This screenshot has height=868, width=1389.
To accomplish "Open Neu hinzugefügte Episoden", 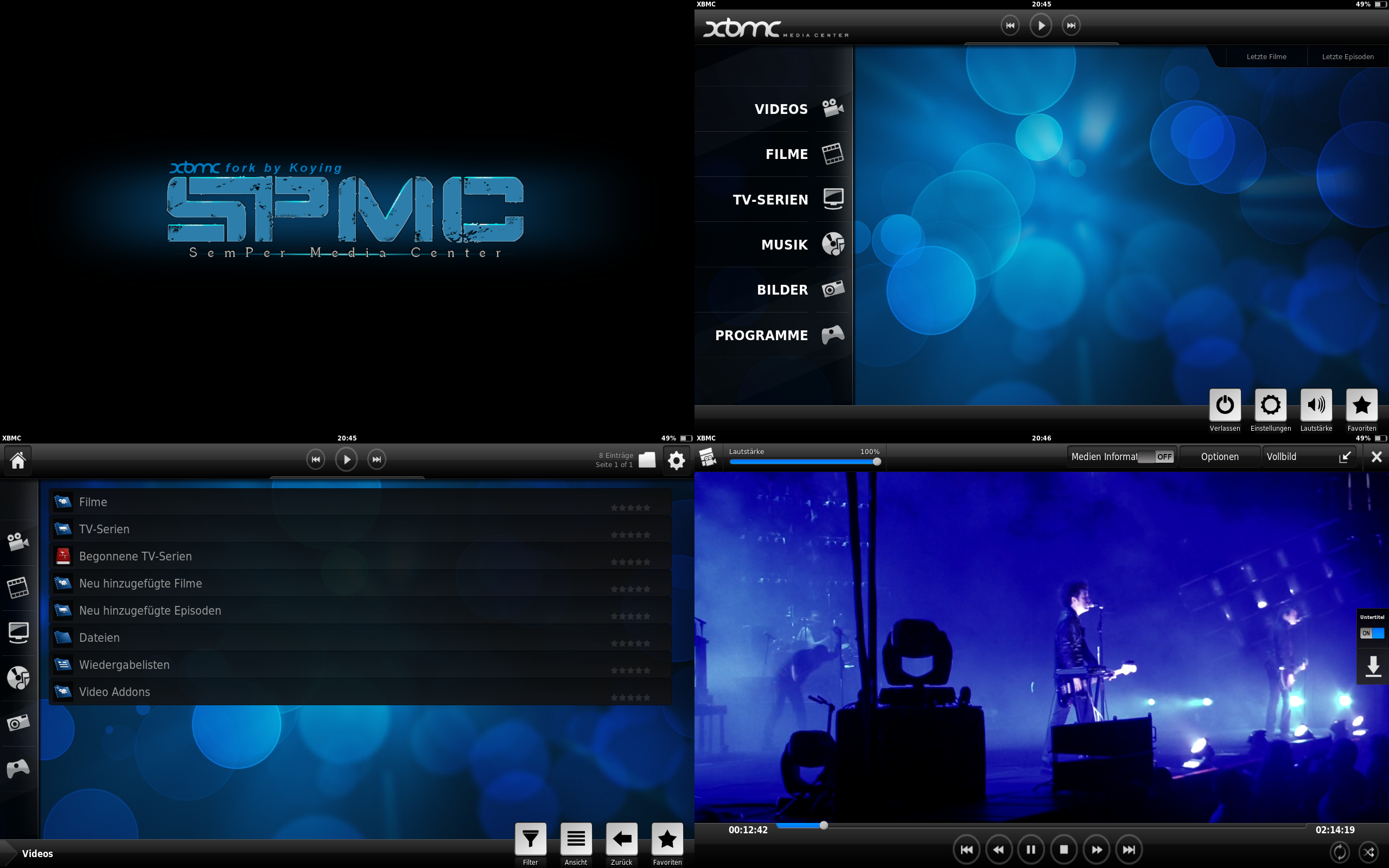I will pos(360,610).
